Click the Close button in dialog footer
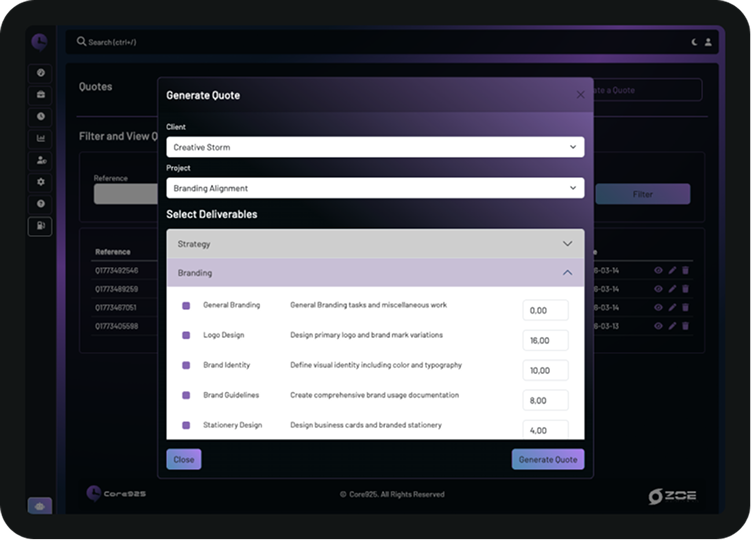 [184, 459]
